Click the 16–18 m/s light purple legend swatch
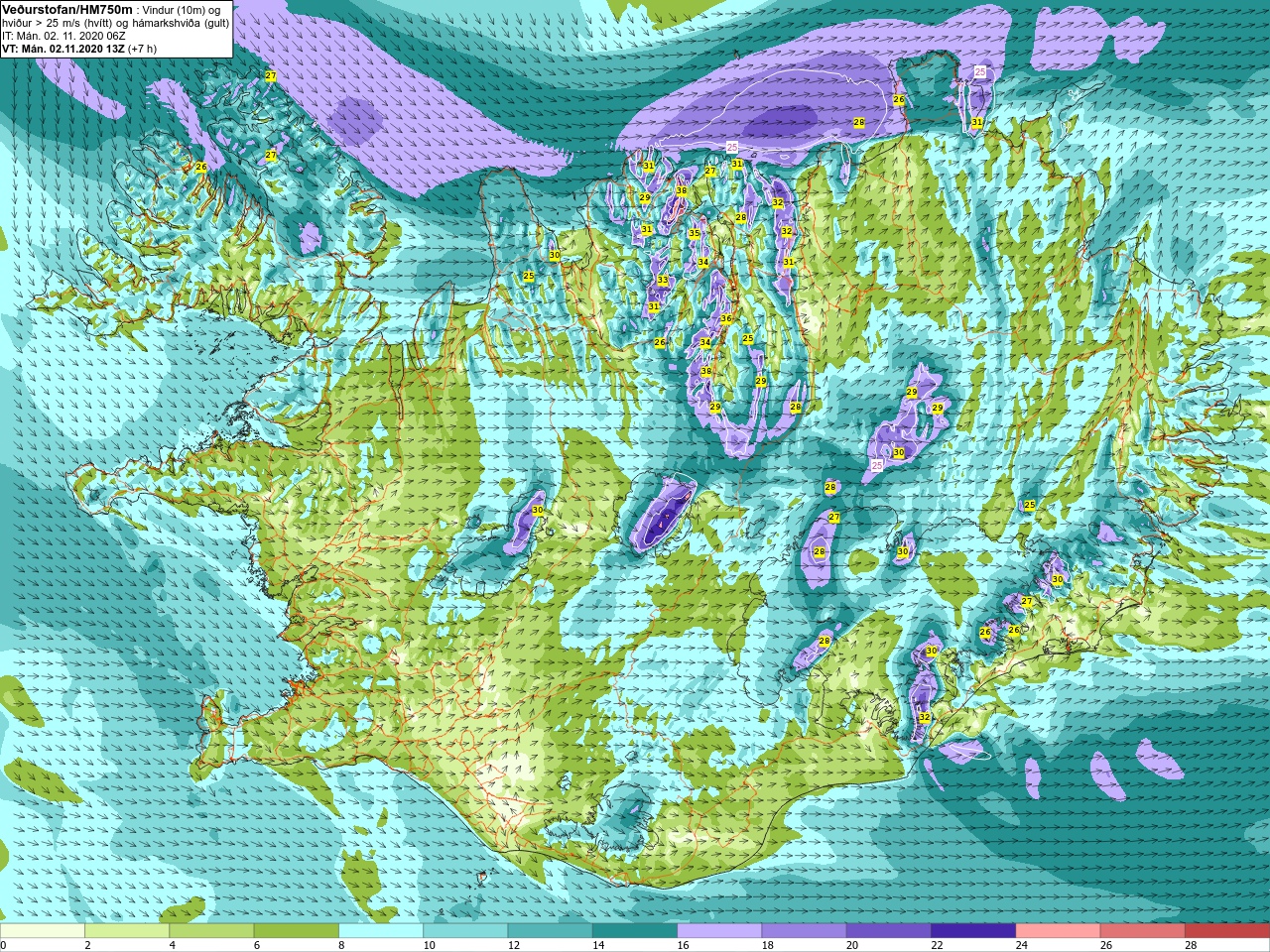 click(719, 931)
